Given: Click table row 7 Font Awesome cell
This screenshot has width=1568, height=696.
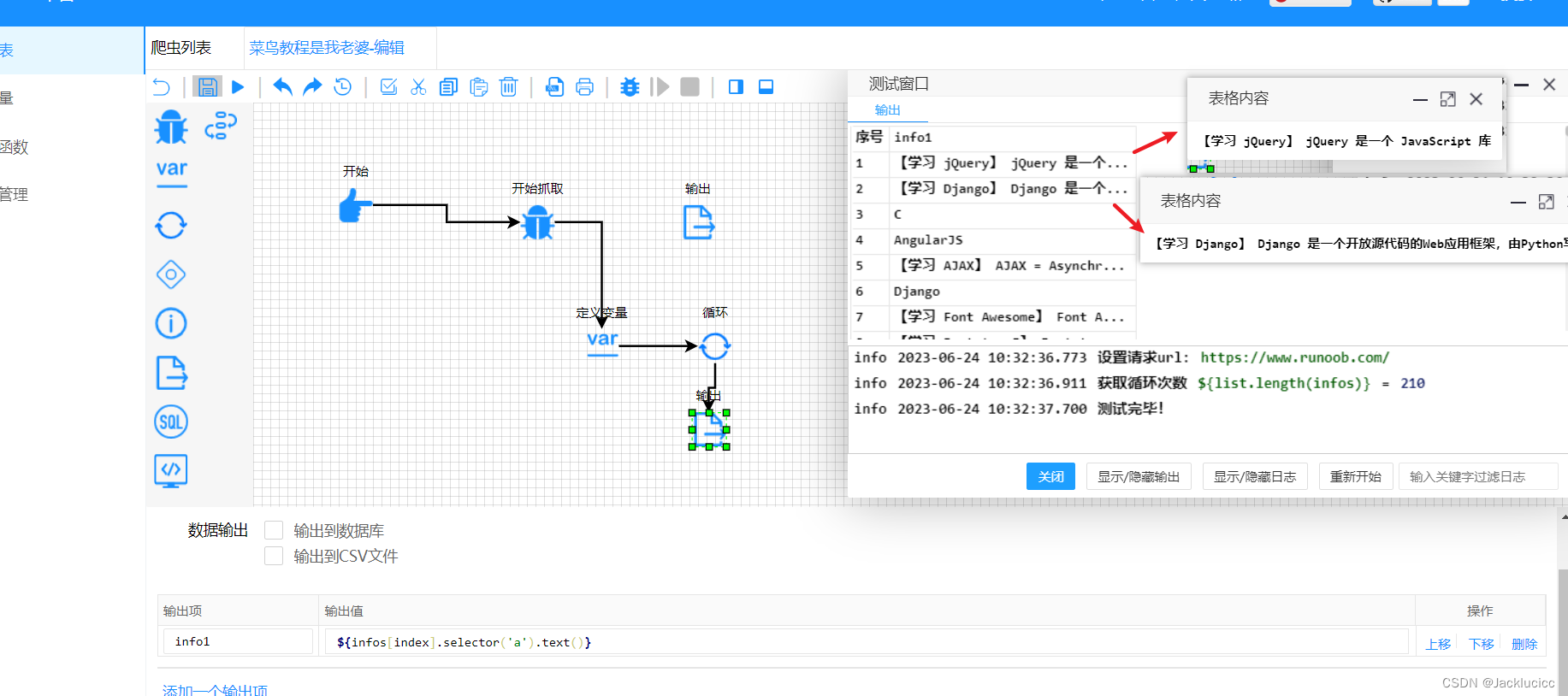Looking at the screenshot, I should tap(1012, 316).
